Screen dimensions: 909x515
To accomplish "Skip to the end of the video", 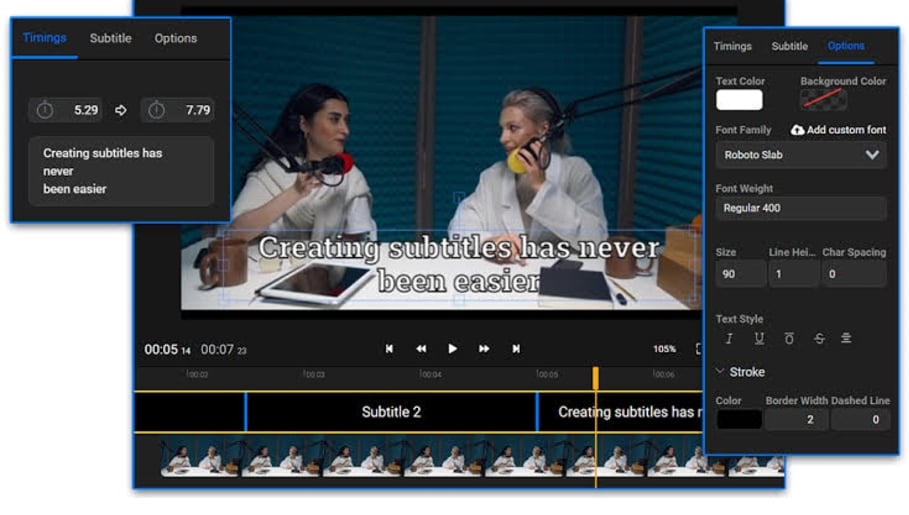I will (x=516, y=349).
